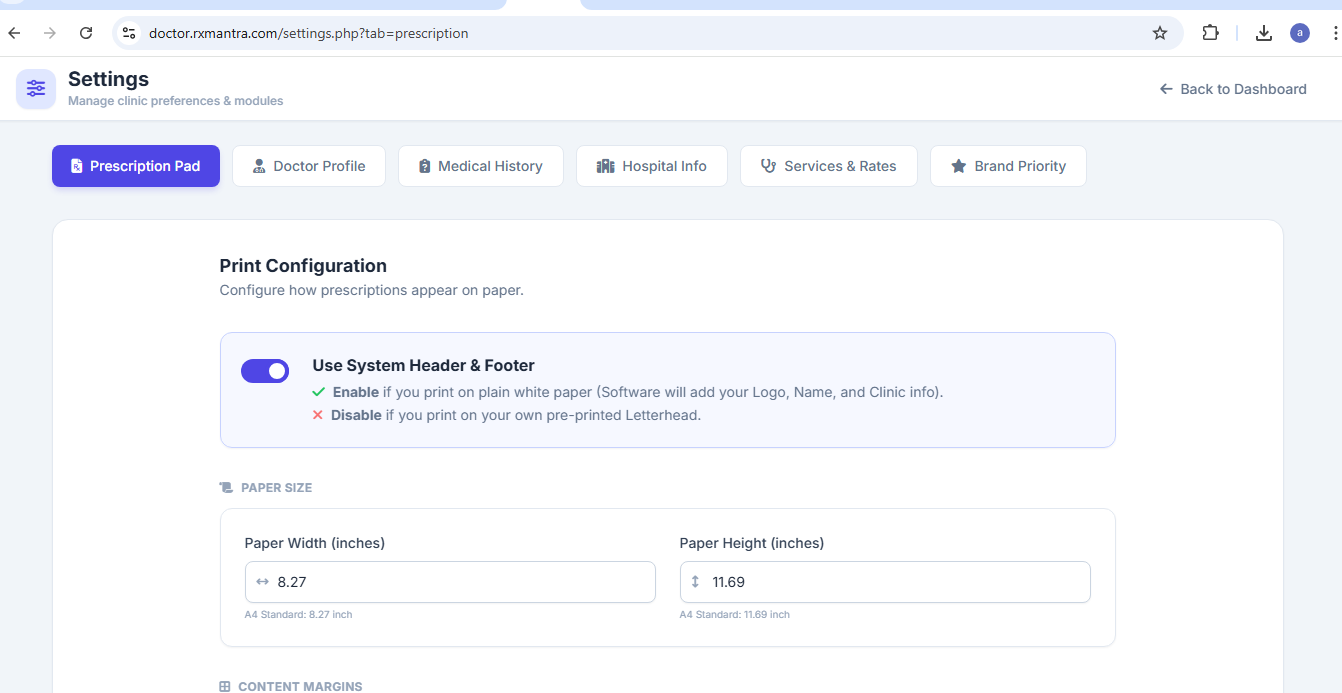Click the Settings sliders icon in header
Image resolution: width=1342 pixels, height=693 pixels.
coord(36,89)
